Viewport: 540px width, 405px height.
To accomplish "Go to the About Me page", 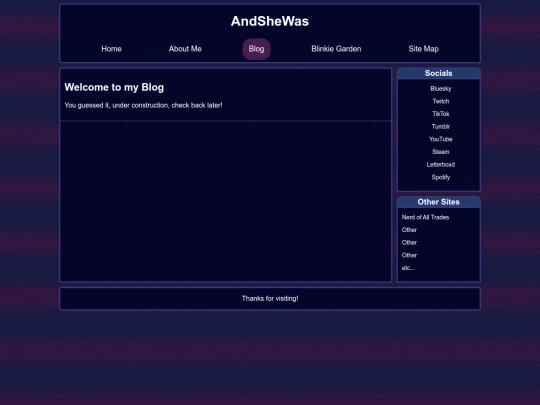I will [185, 49].
